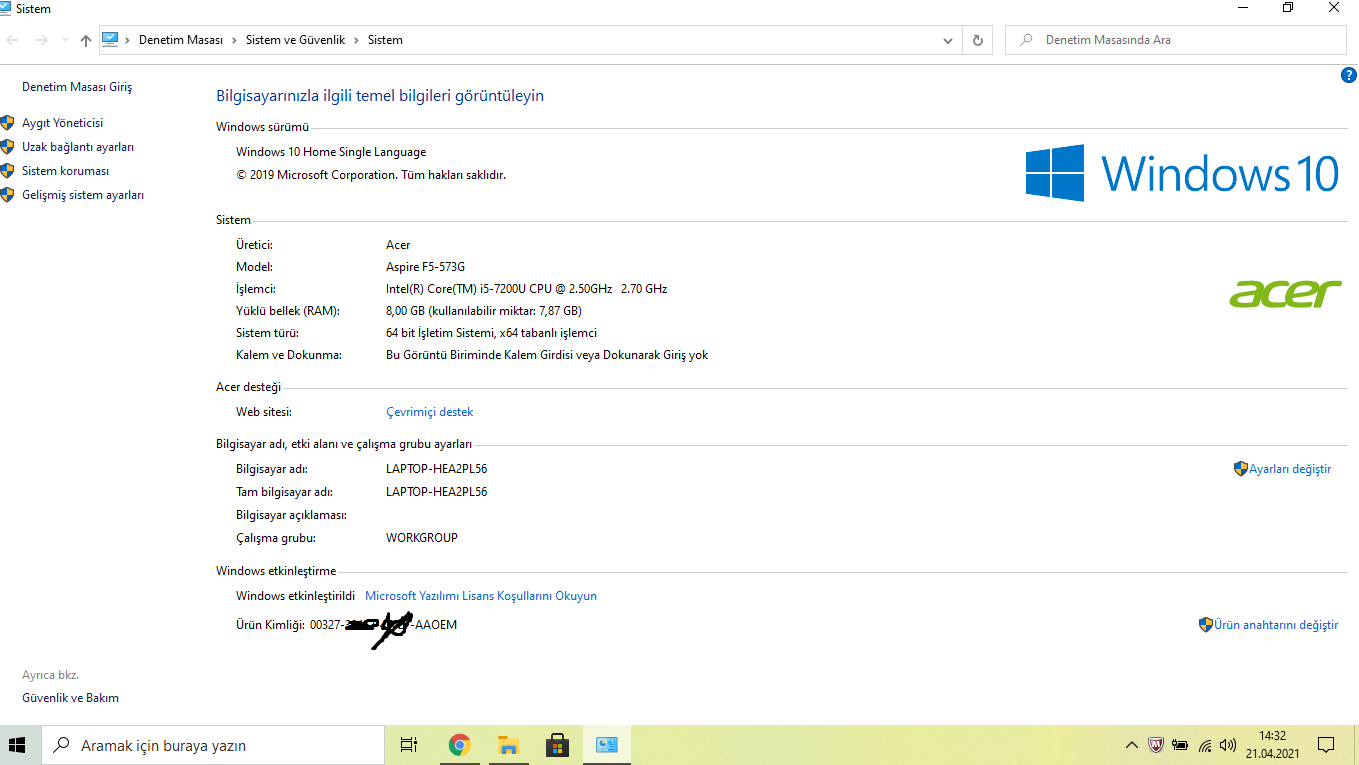
Task: Go up one level with the up arrow
Action: (86, 40)
